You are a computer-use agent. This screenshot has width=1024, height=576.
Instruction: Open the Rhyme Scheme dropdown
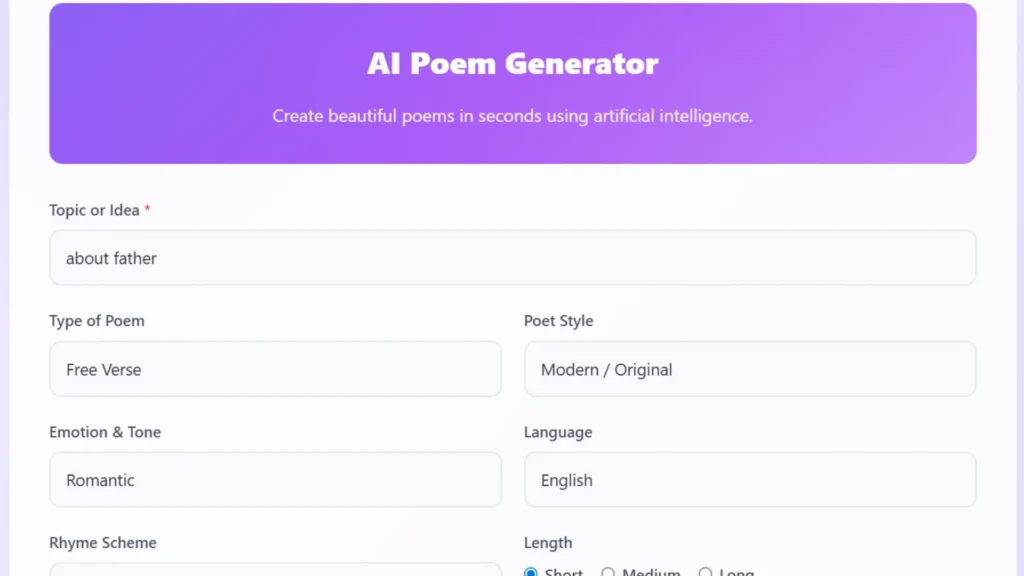(x=275, y=570)
